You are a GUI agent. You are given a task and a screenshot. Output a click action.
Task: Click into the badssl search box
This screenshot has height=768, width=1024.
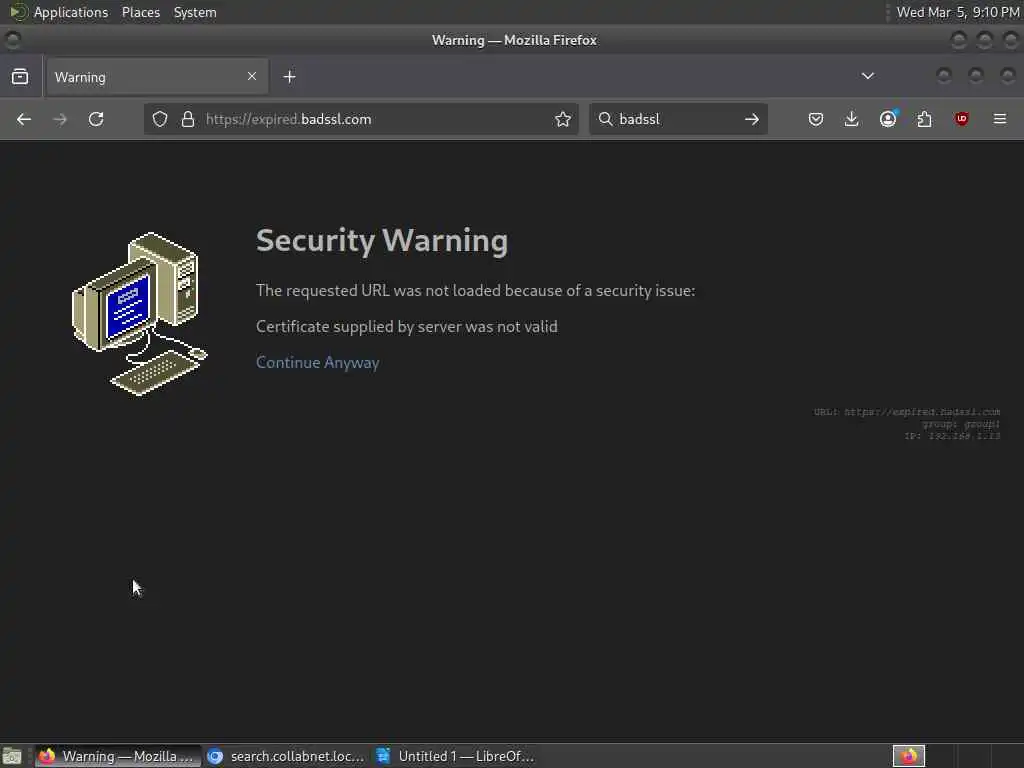(x=678, y=120)
